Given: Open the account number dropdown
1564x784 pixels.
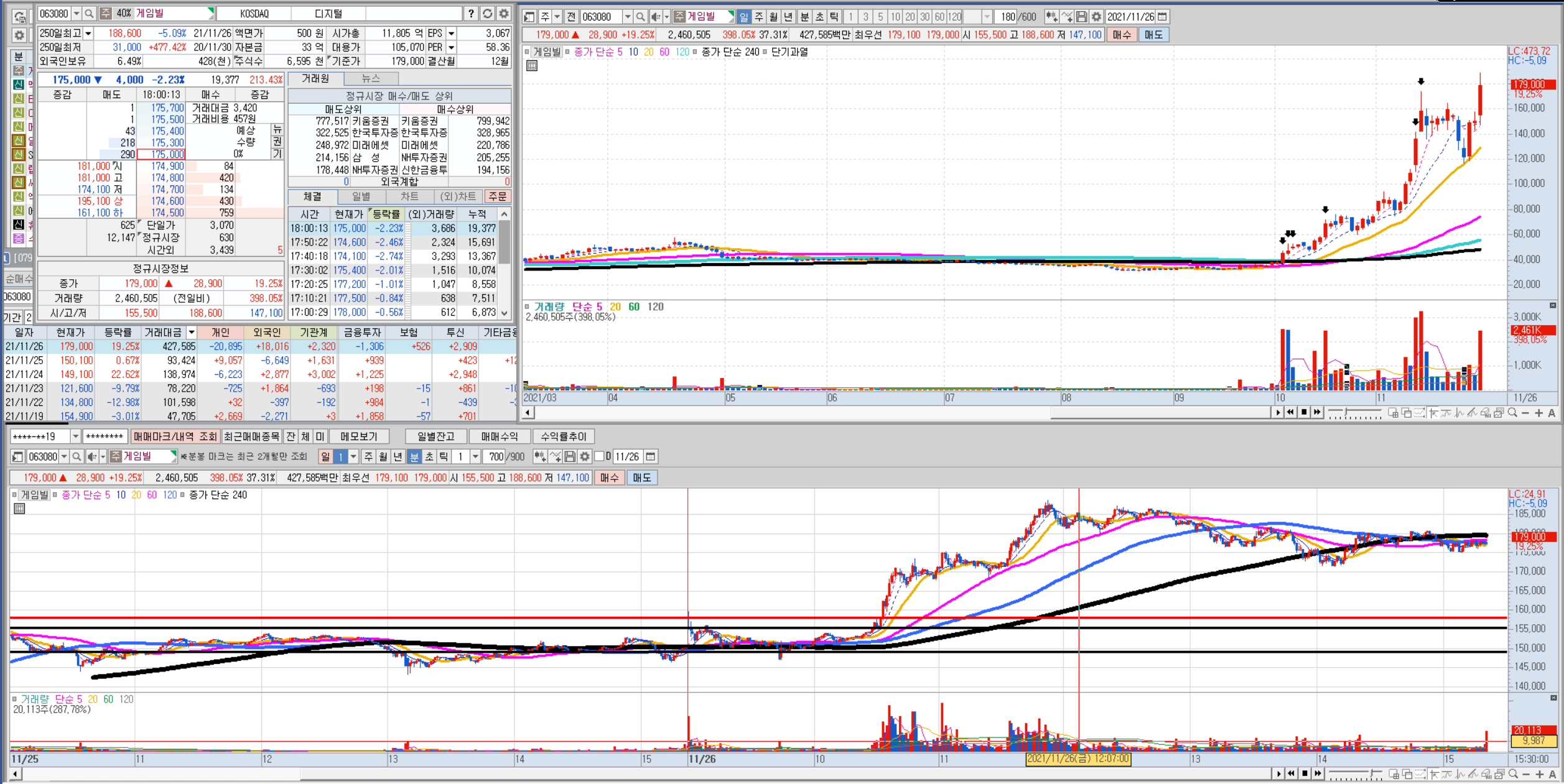Looking at the screenshot, I should (75, 436).
